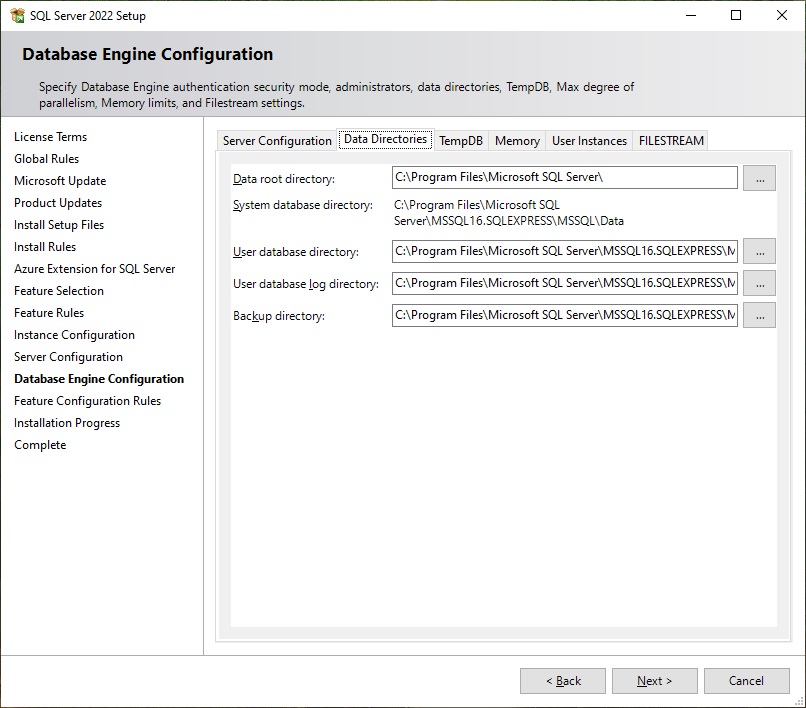The image size is (806, 708).
Task: Go to the User Instances tab
Action: pyautogui.click(x=589, y=141)
